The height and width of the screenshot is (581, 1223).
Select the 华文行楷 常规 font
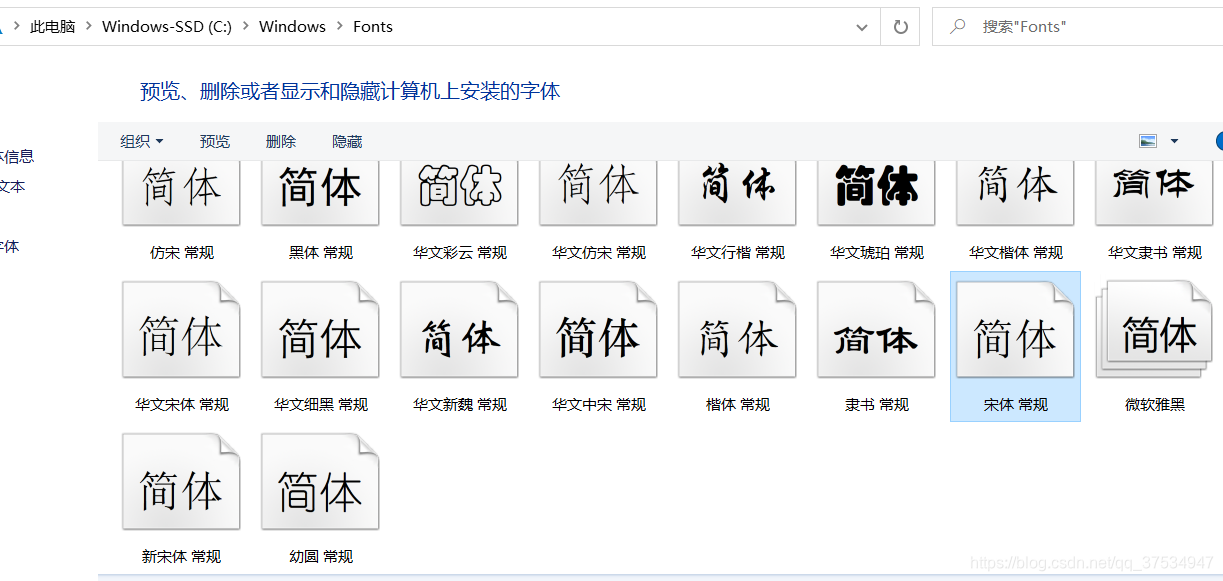737,190
